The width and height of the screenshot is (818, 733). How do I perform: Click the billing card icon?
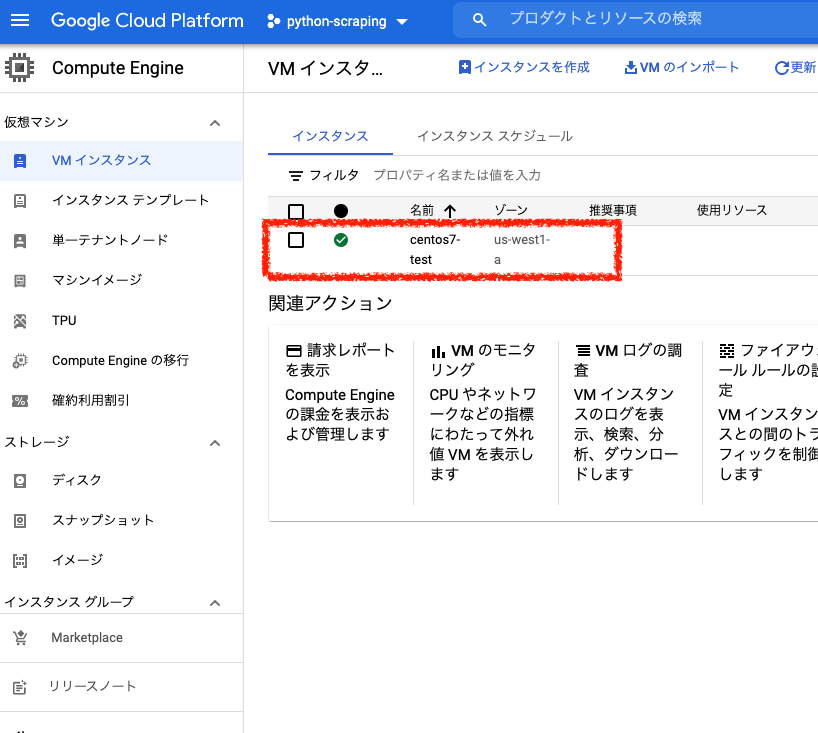coord(294,351)
